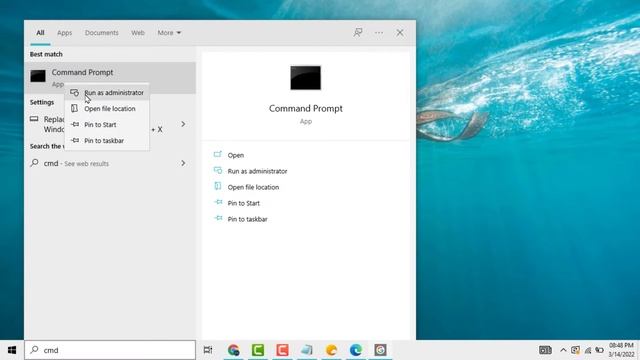Image resolution: width=640 pixels, height=360 pixels.
Task: Click the shield icon beside right-pane Run as administrator
Action: [218, 170]
